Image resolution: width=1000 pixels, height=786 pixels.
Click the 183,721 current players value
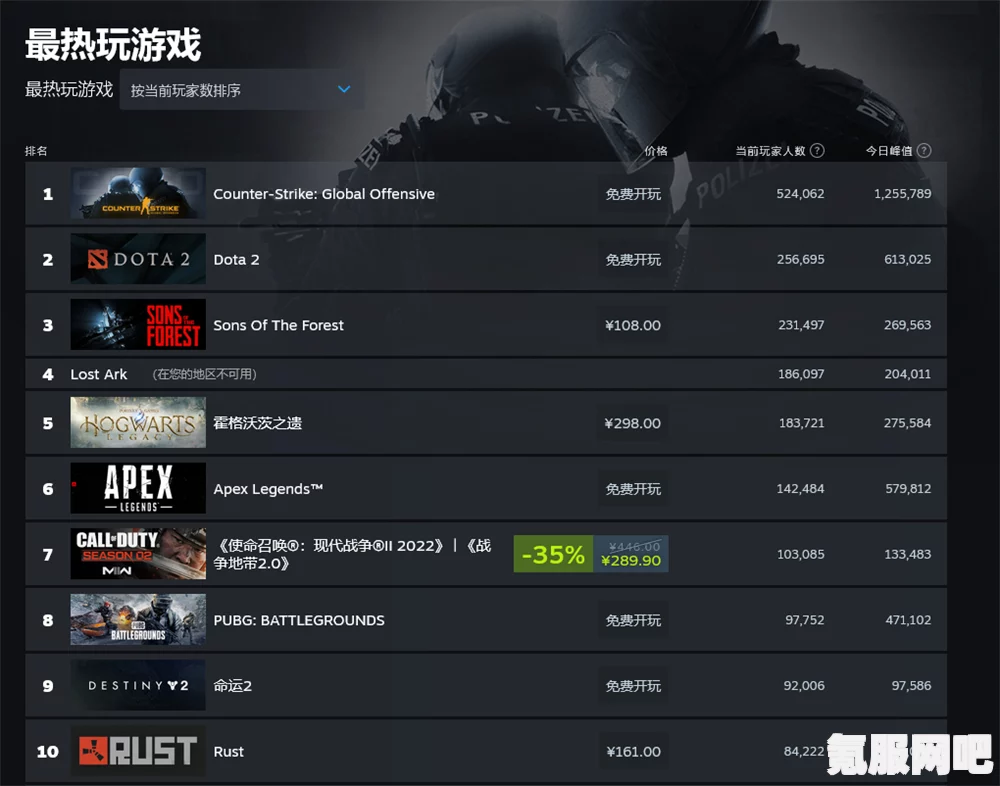click(x=802, y=423)
